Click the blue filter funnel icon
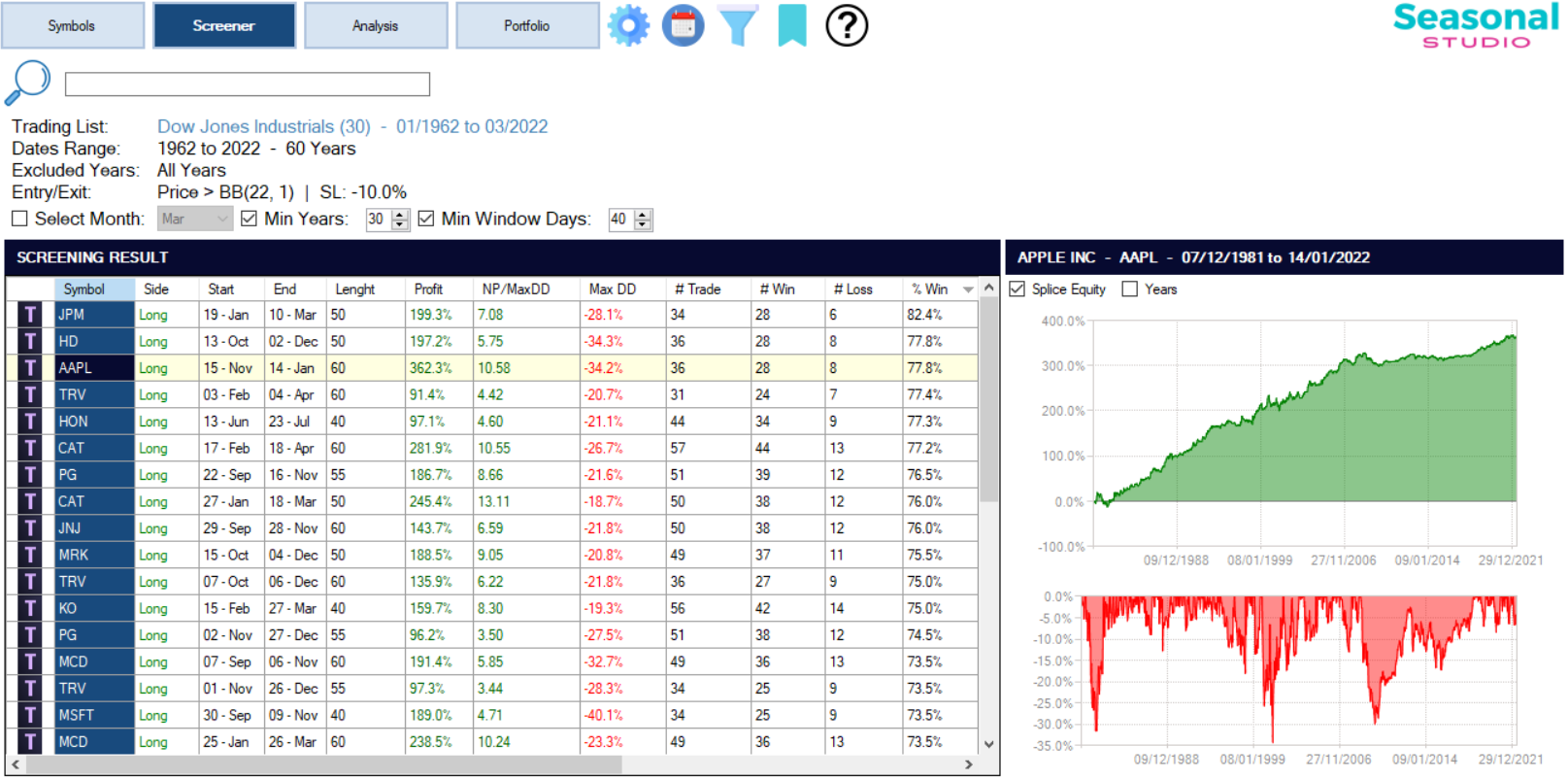Screen dimensions: 1568x780 tap(738, 26)
